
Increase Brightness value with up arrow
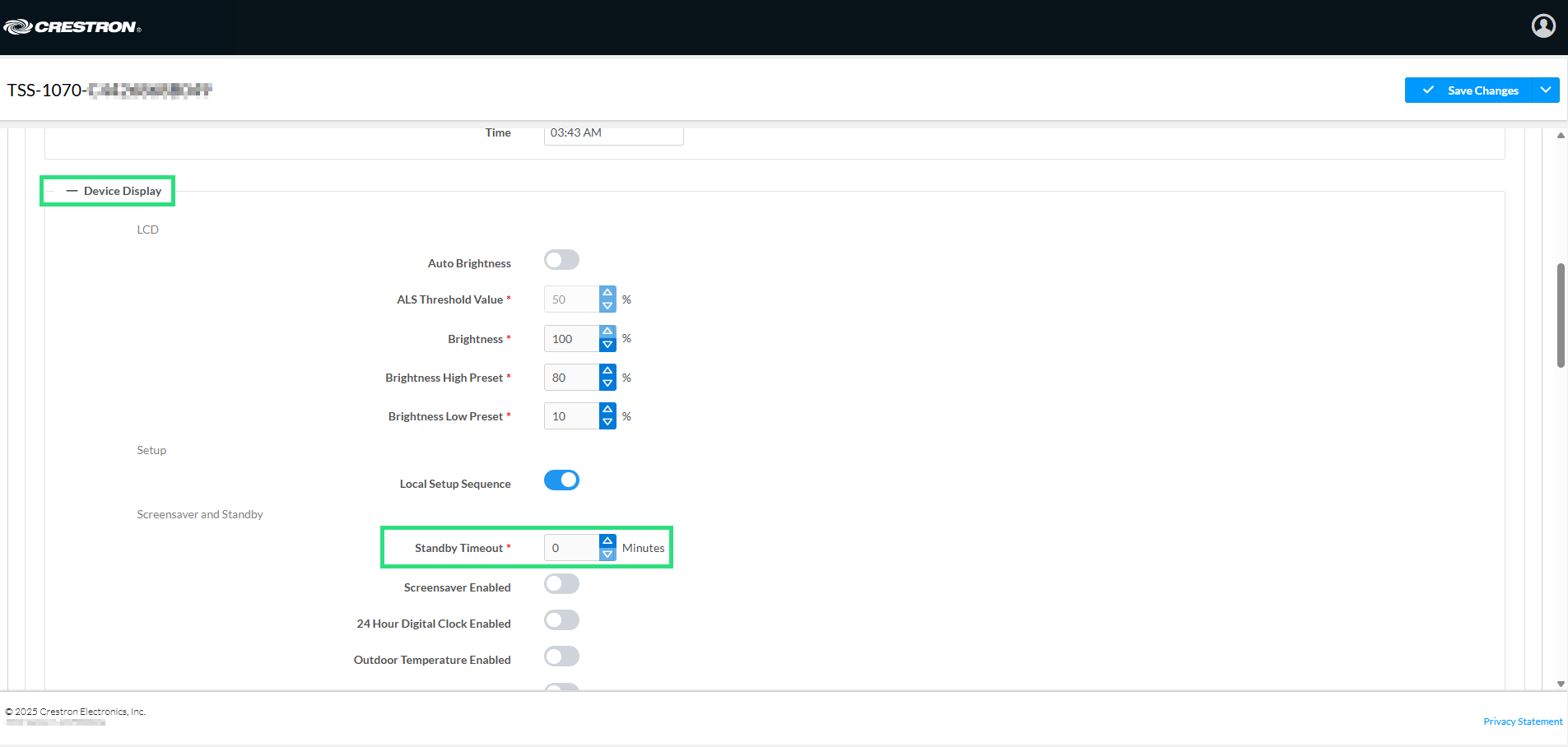coord(607,332)
